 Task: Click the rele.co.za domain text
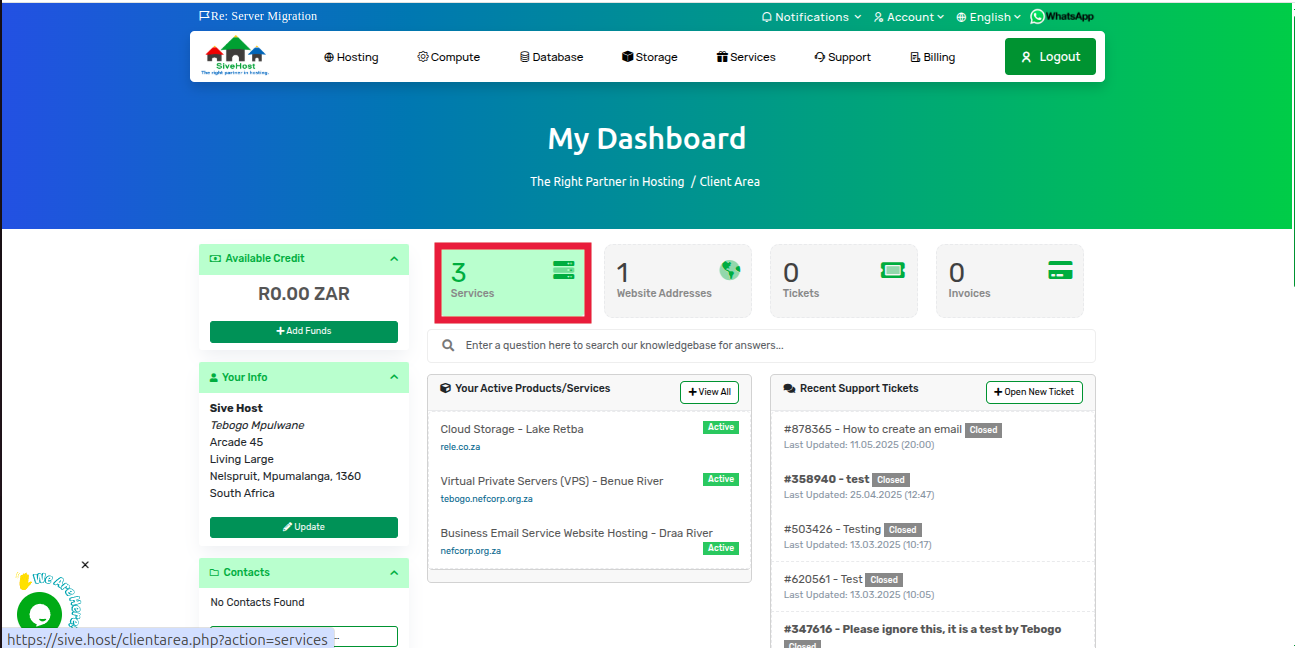coord(460,447)
